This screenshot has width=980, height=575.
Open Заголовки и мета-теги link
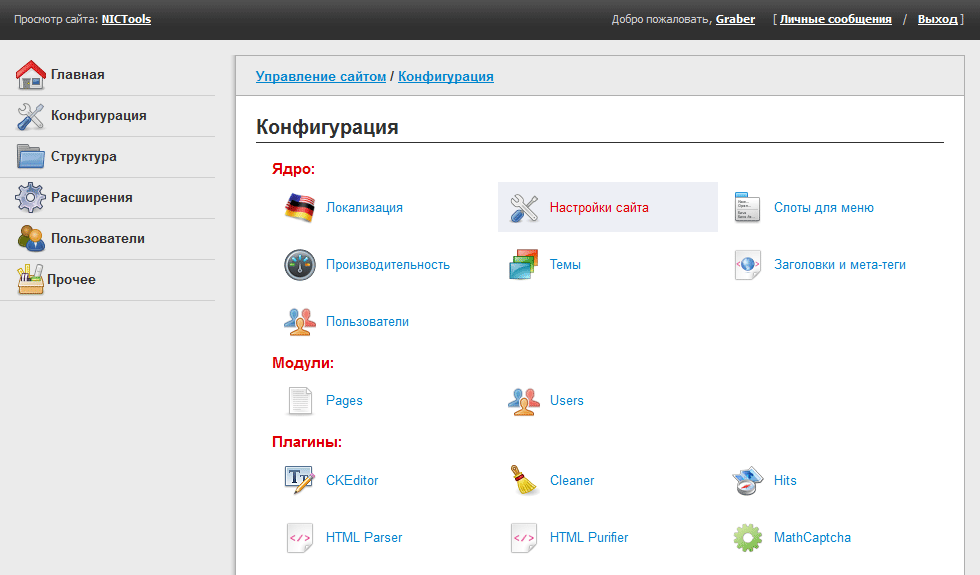[x=840, y=264]
